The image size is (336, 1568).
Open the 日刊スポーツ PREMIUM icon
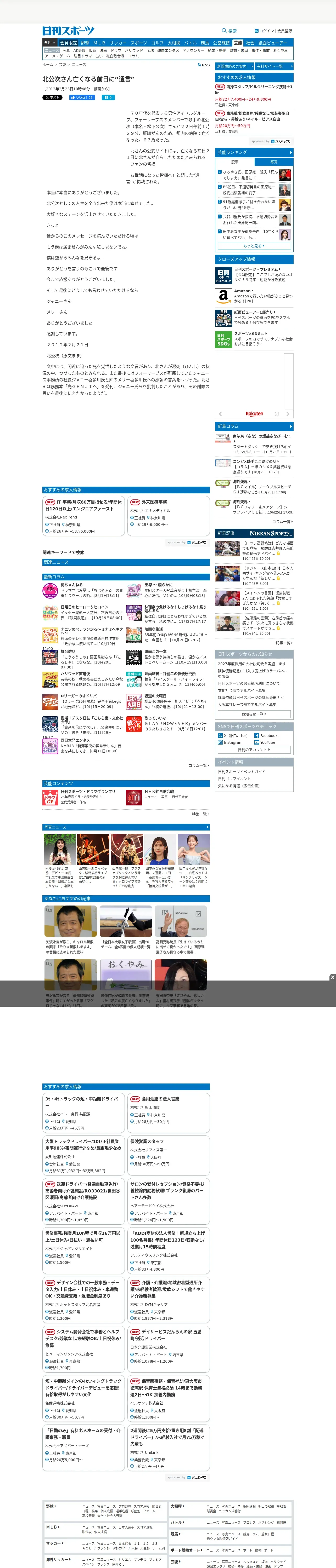pos(223,276)
